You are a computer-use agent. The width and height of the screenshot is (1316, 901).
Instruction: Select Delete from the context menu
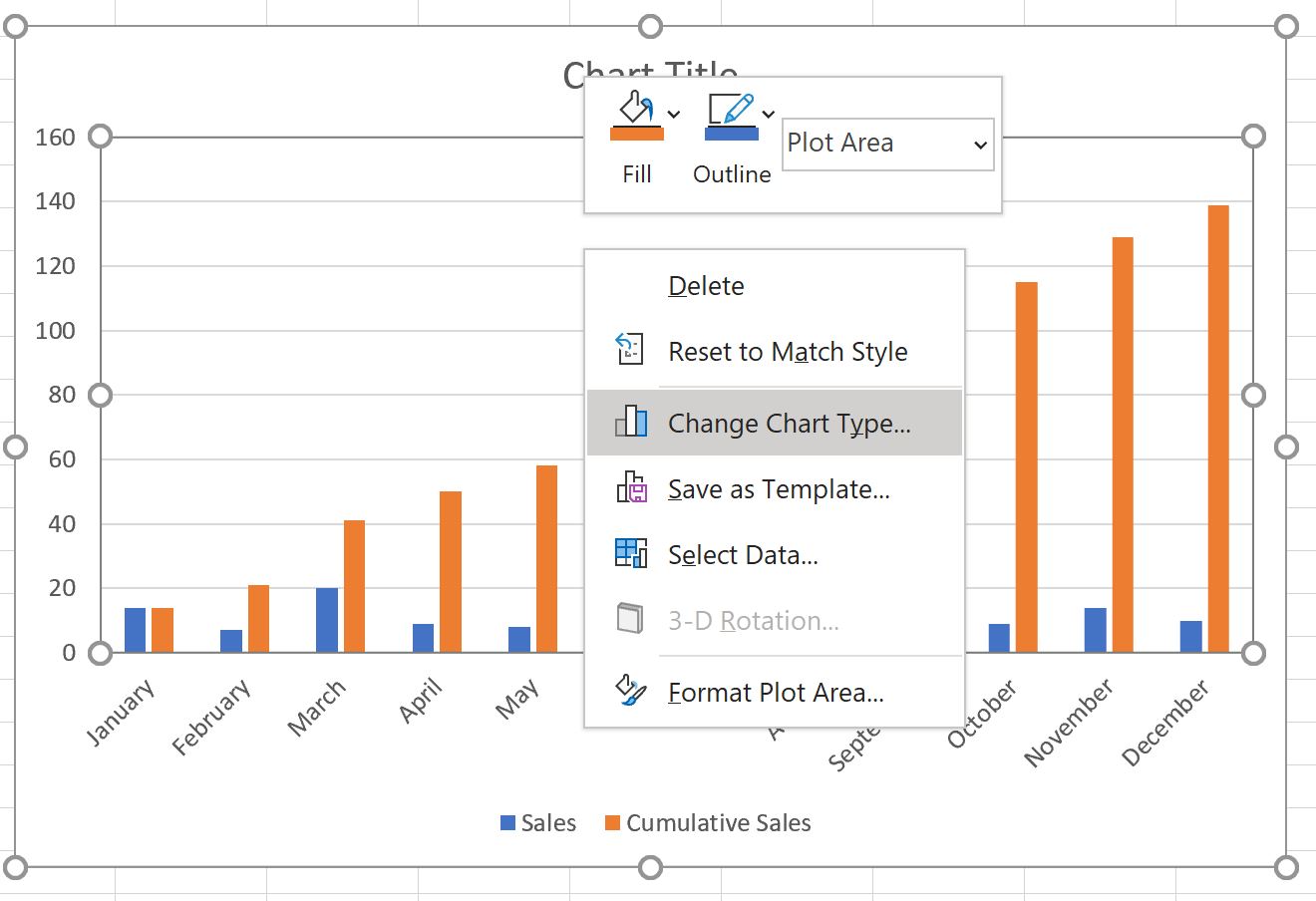click(x=706, y=286)
